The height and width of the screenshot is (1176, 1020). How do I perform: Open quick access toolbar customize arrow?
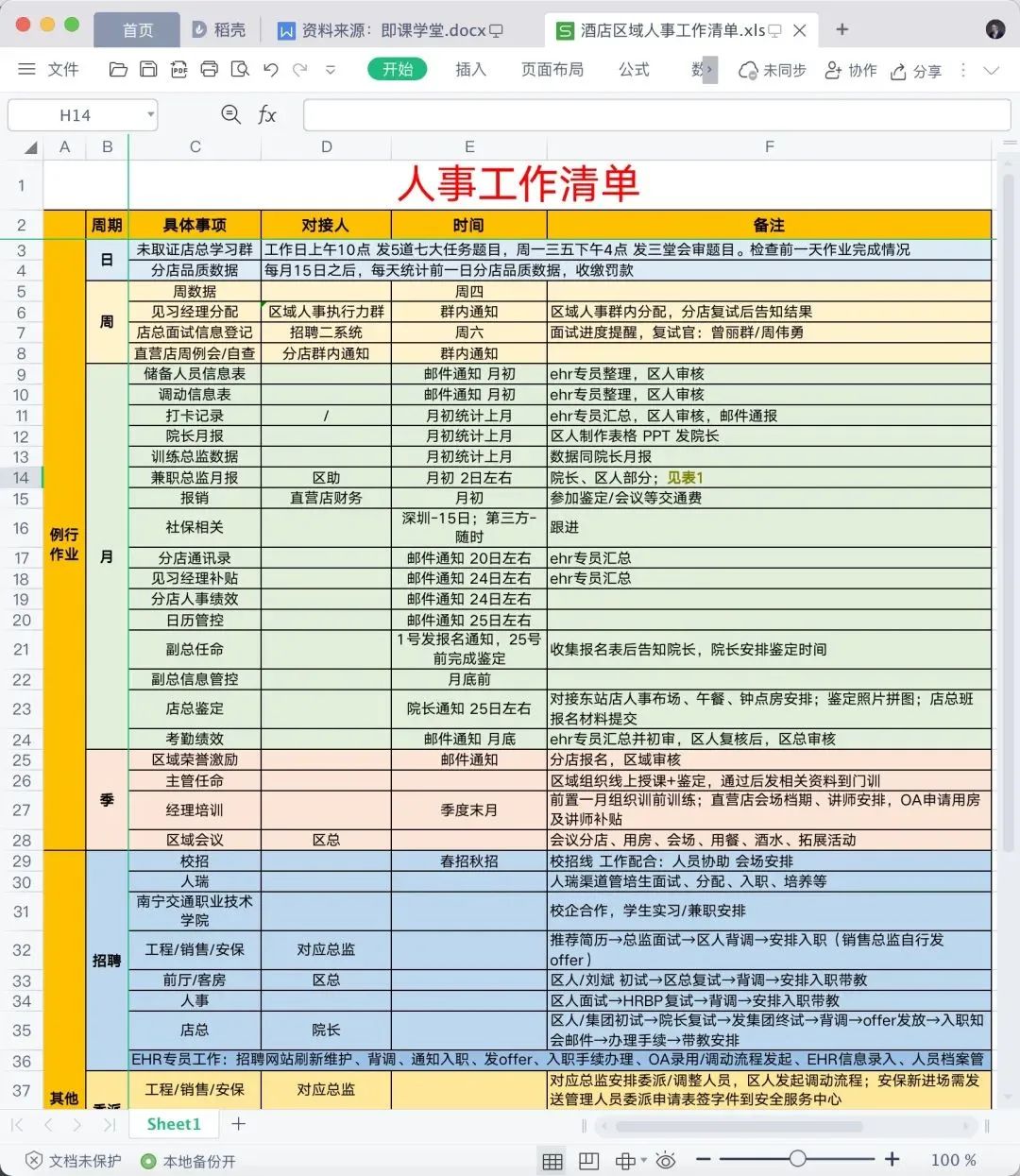point(330,69)
